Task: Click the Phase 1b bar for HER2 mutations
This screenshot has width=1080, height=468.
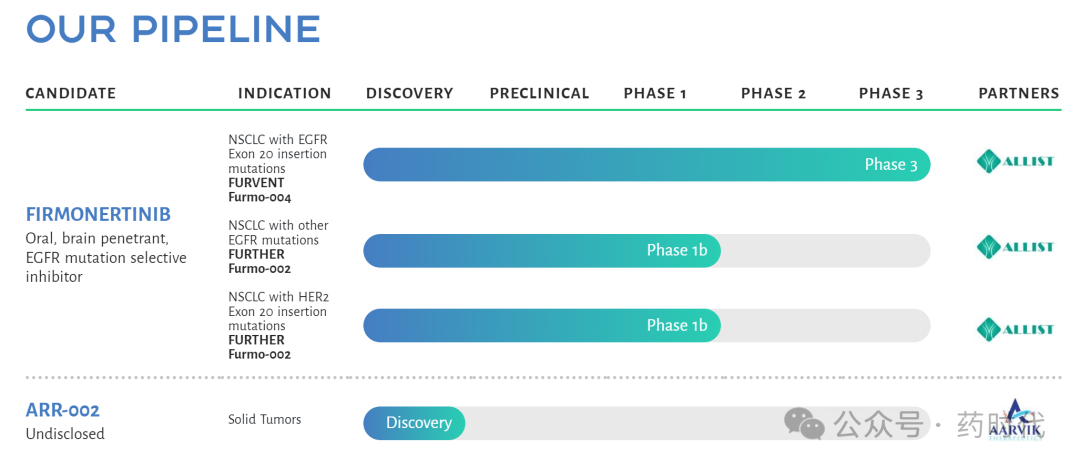Action: (x=542, y=325)
